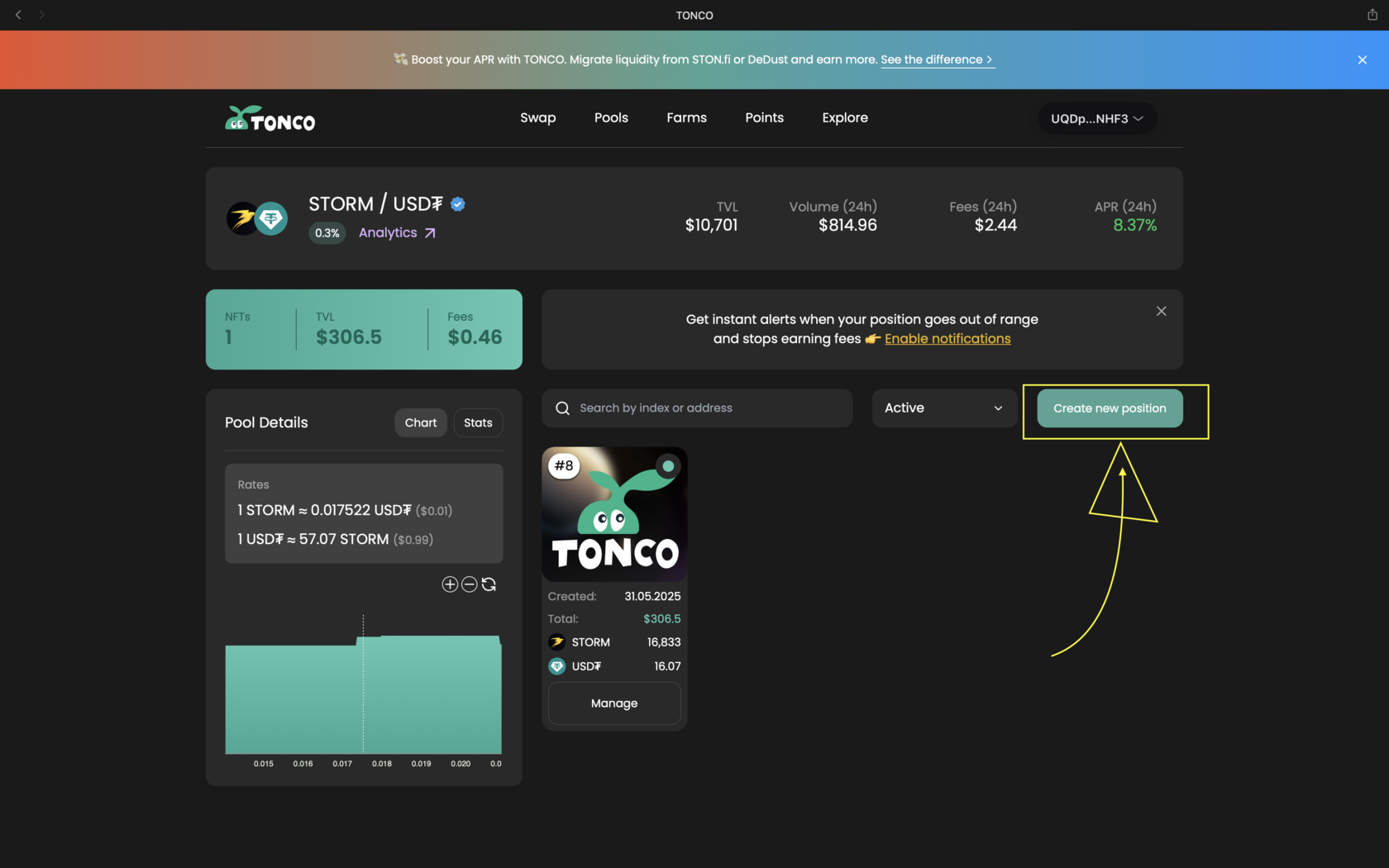Click the STORM / USD₮ pool title

375,204
